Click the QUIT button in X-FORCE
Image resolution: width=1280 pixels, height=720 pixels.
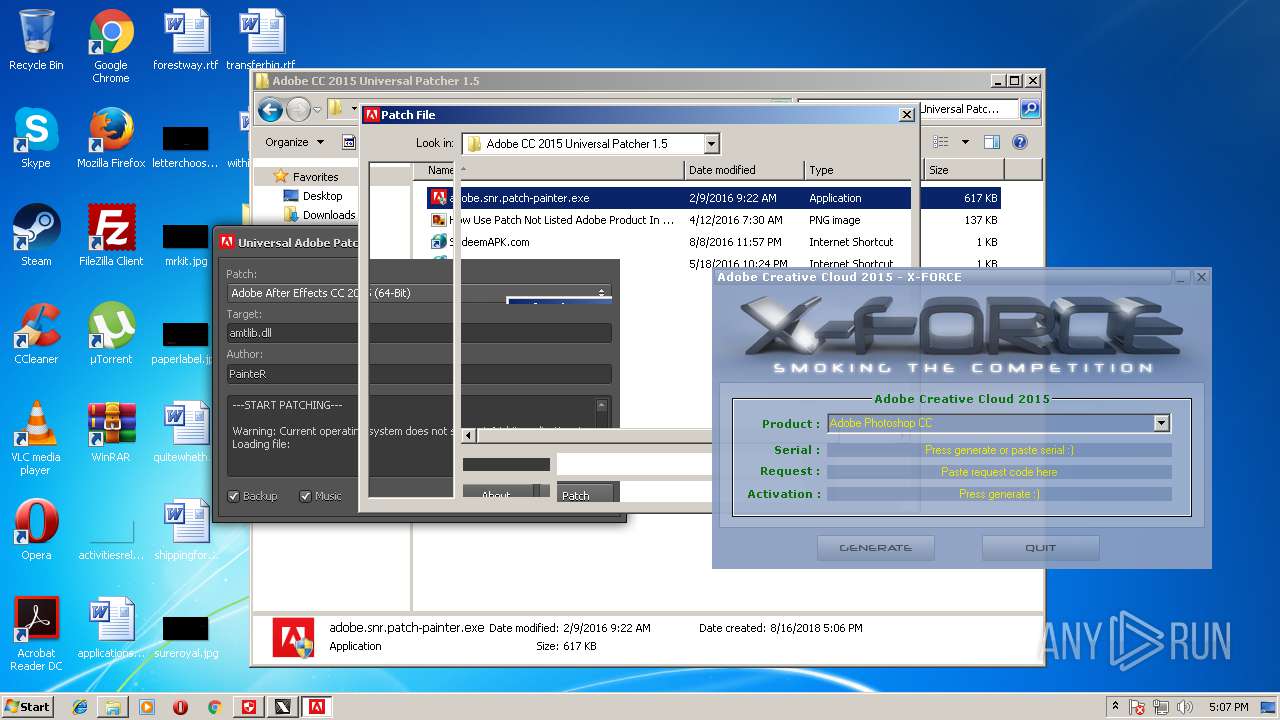(1040, 548)
